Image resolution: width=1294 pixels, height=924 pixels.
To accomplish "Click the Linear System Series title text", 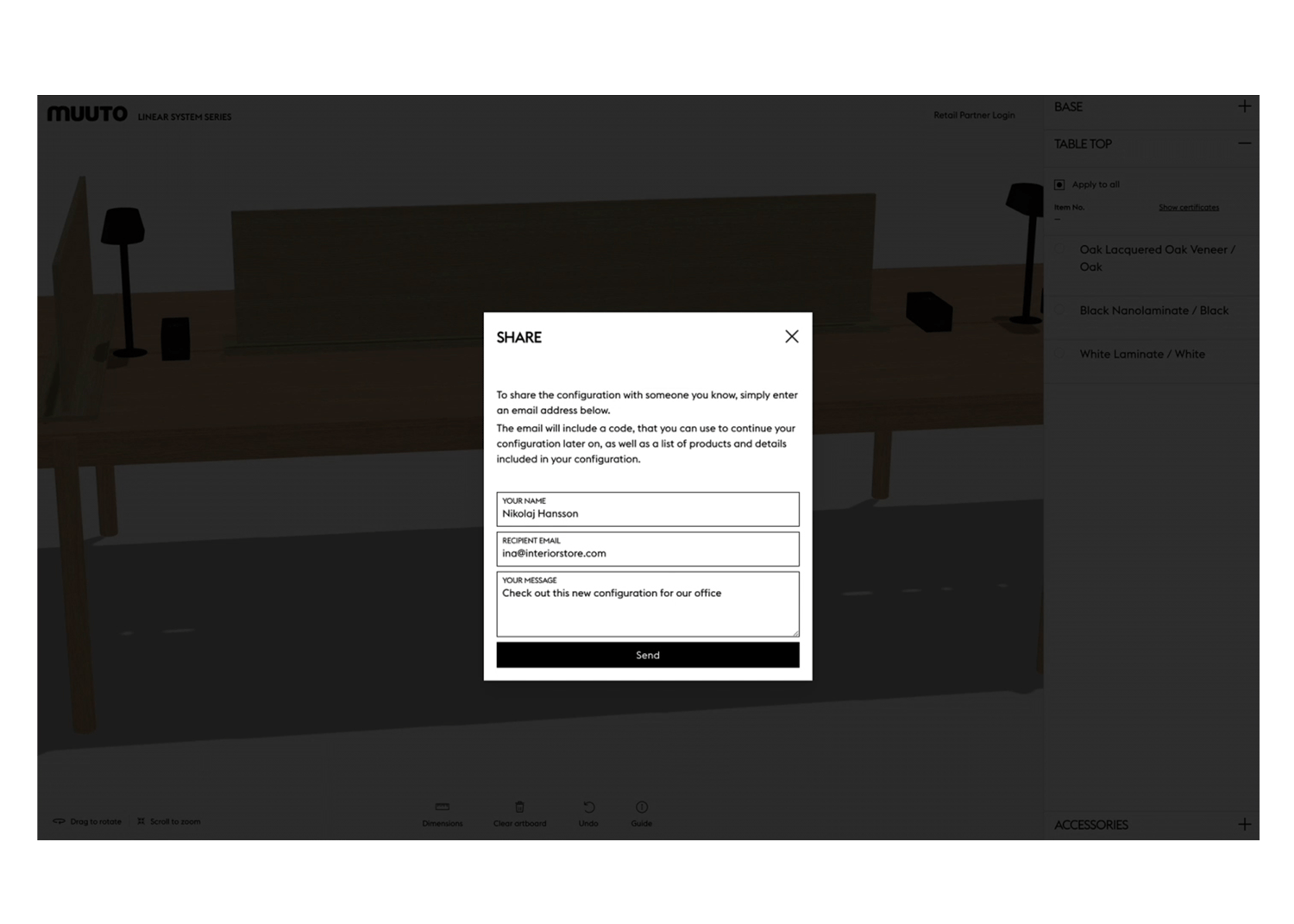I will click(x=185, y=116).
